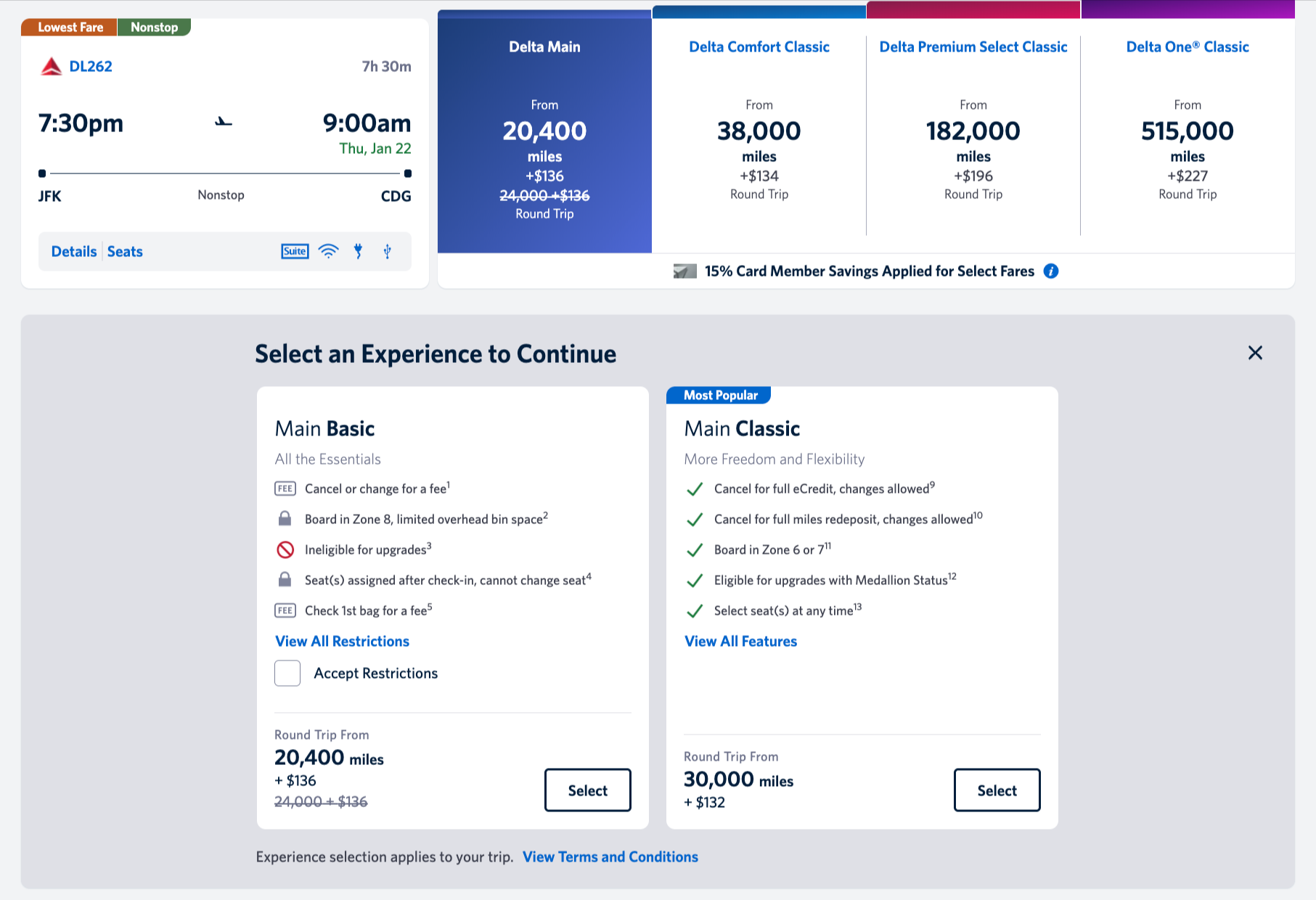Click checkmark beside Cancel for full miles redeposit
Viewport: 1316px width, 900px height.
[695, 520]
